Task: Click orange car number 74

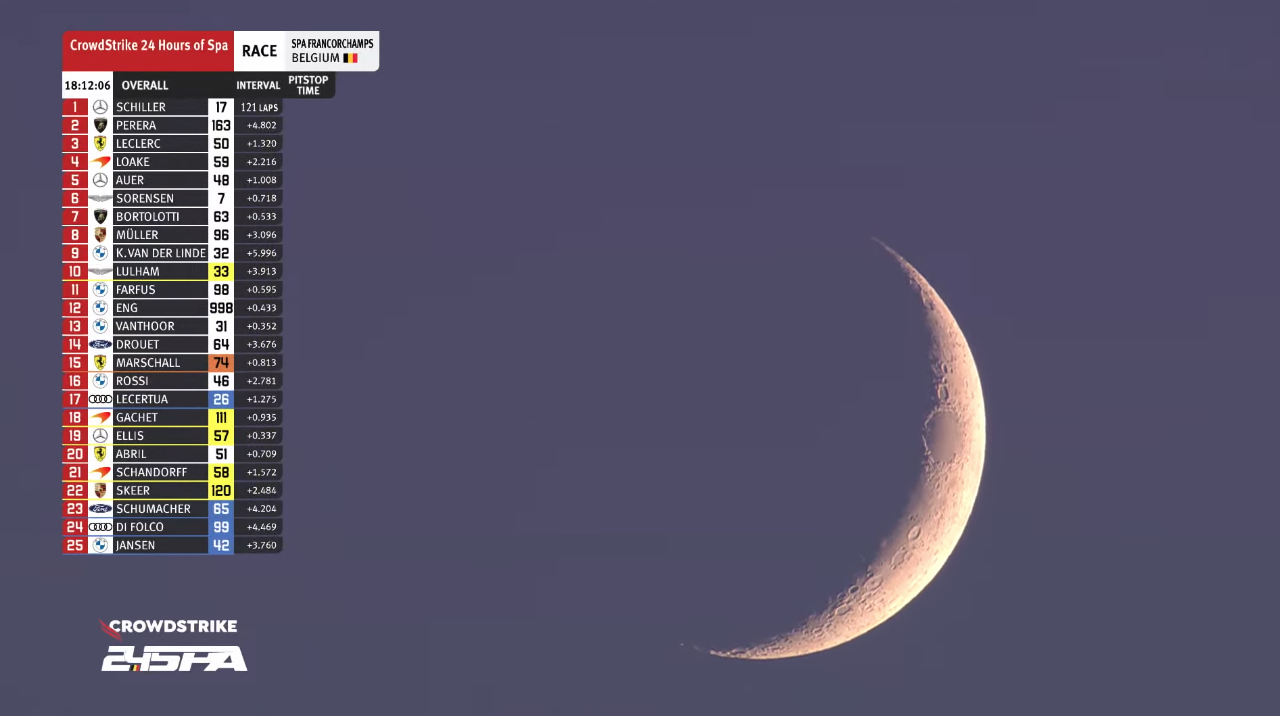Action: [221, 362]
